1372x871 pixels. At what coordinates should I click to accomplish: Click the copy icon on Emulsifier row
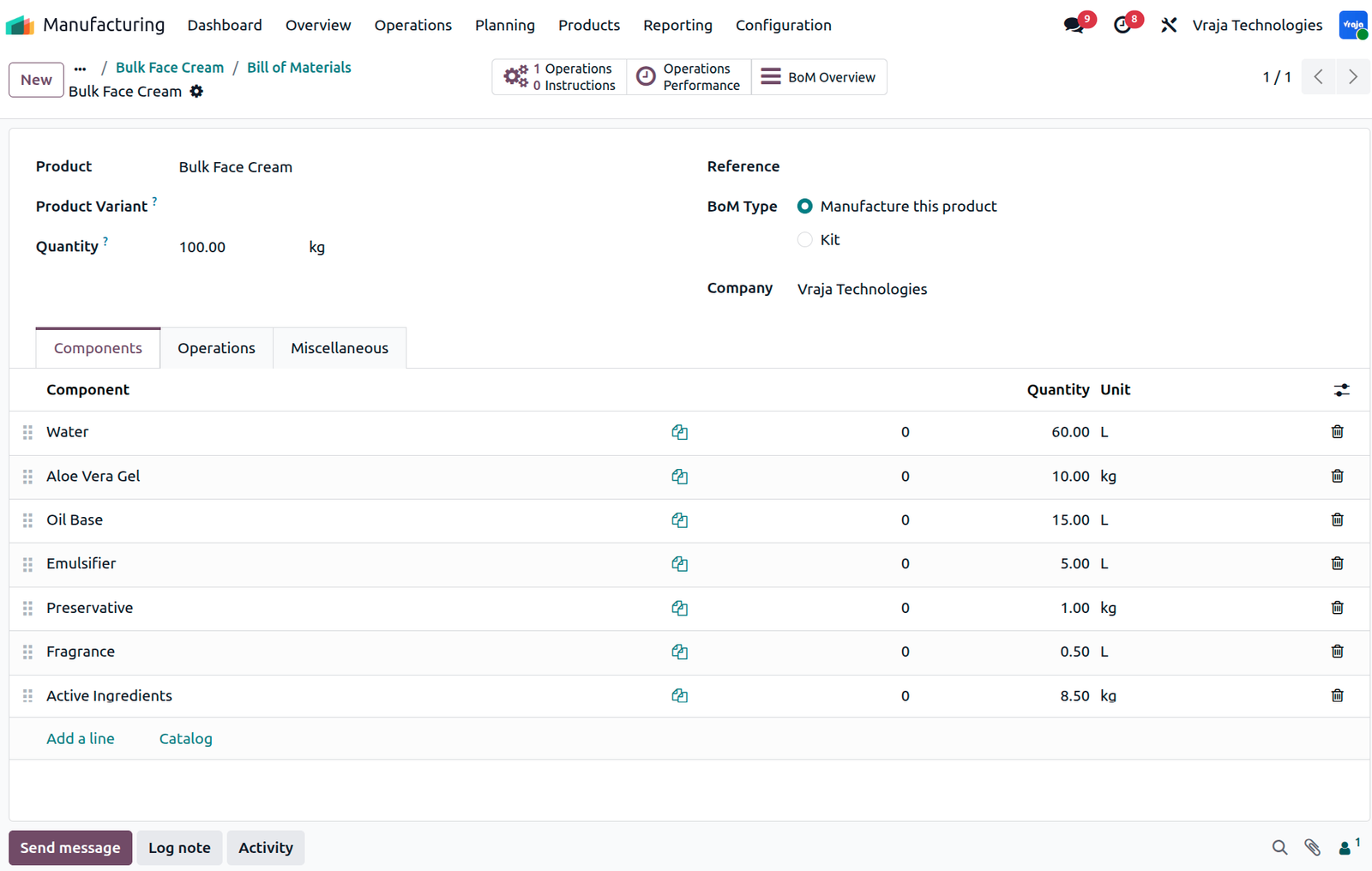(679, 563)
